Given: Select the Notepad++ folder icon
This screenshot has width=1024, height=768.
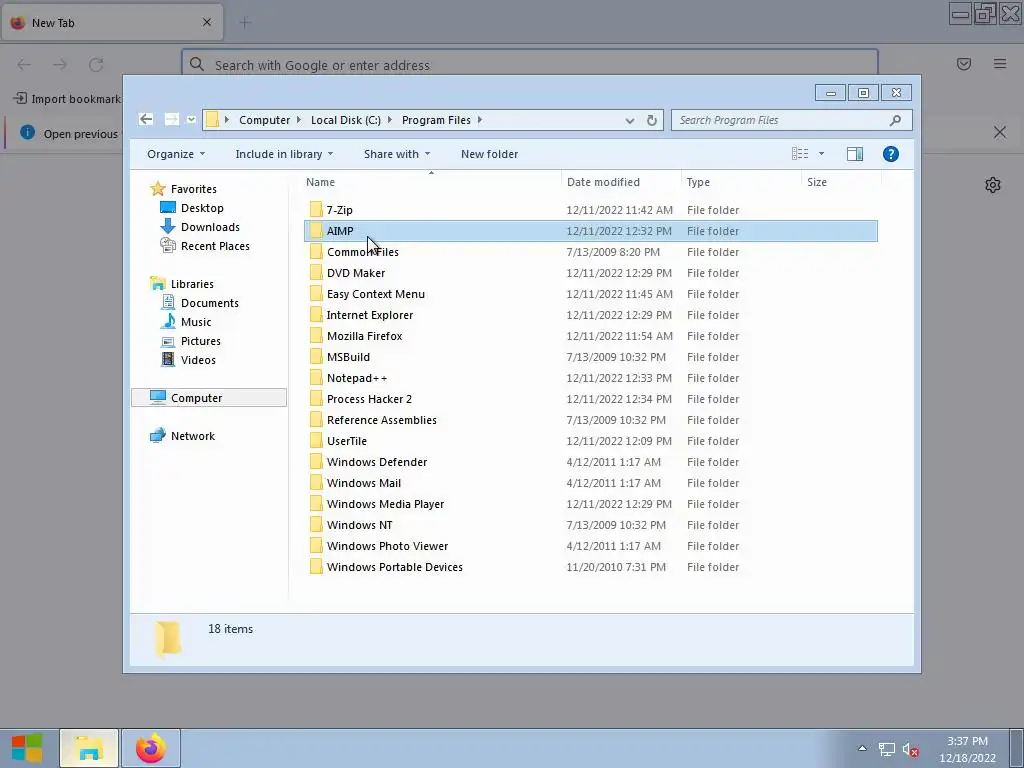Looking at the screenshot, I should point(316,377).
